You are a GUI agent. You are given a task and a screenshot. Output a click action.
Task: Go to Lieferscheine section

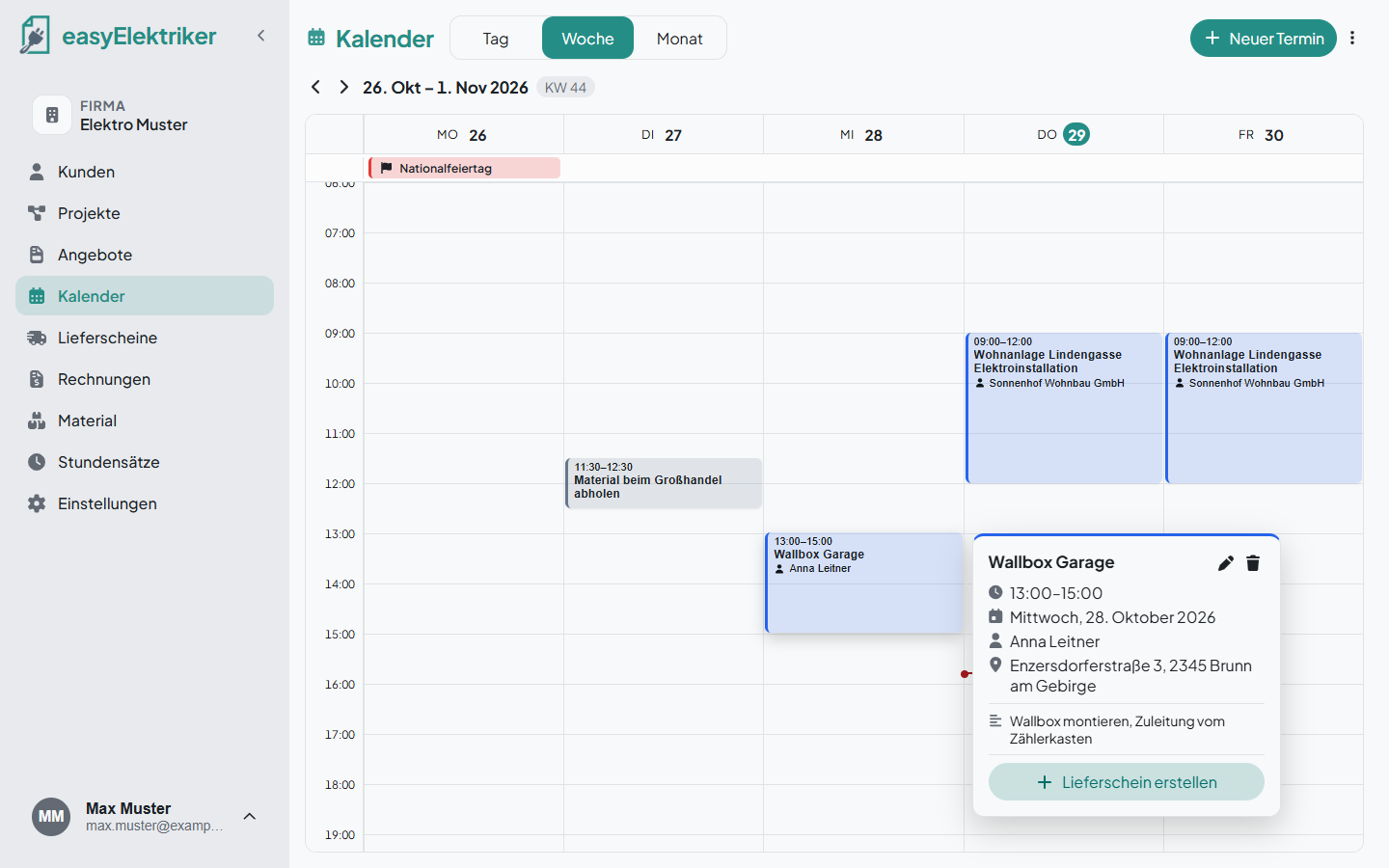(145, 338)
